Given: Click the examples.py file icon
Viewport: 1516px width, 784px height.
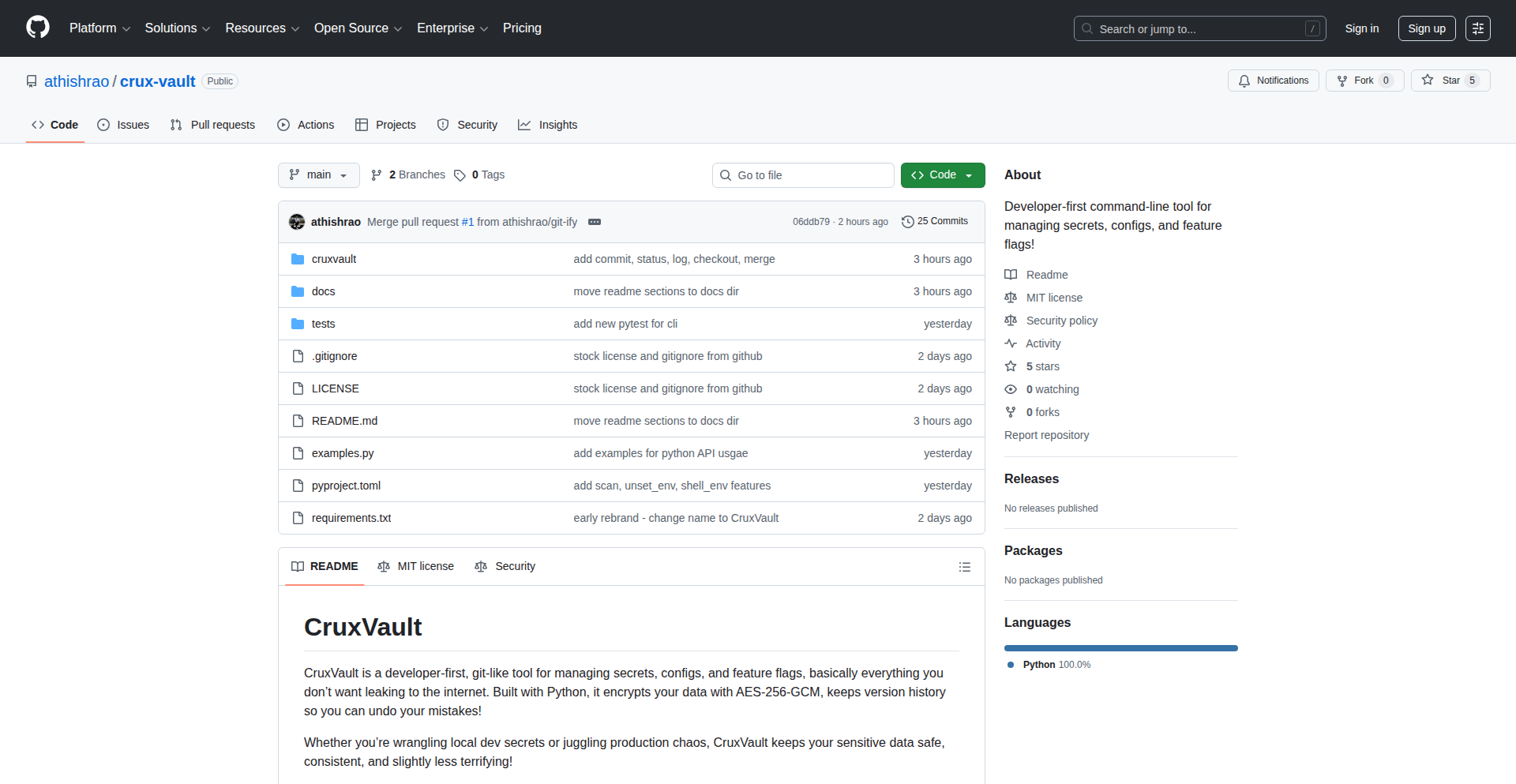Looking at the screenshot, I should (298, 453).
